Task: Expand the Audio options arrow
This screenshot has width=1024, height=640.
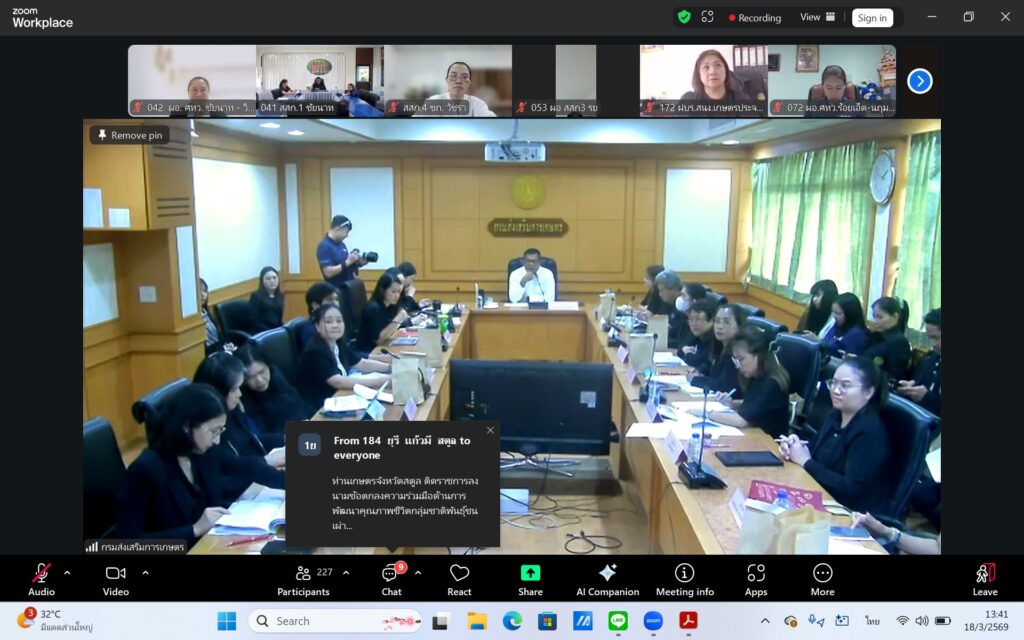Action: point(67,573)
